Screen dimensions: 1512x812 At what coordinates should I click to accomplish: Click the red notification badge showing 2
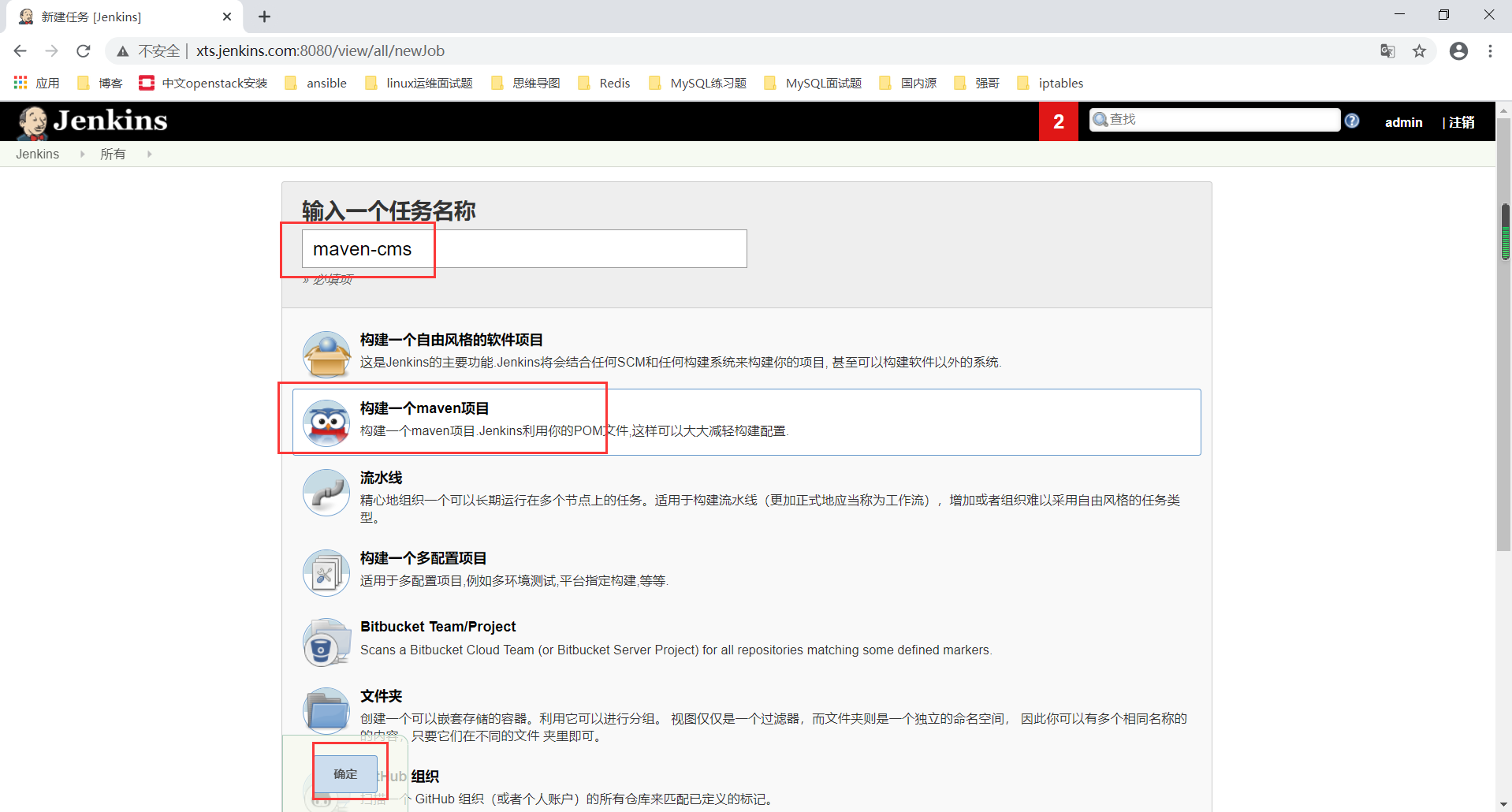pos(1058,121)
